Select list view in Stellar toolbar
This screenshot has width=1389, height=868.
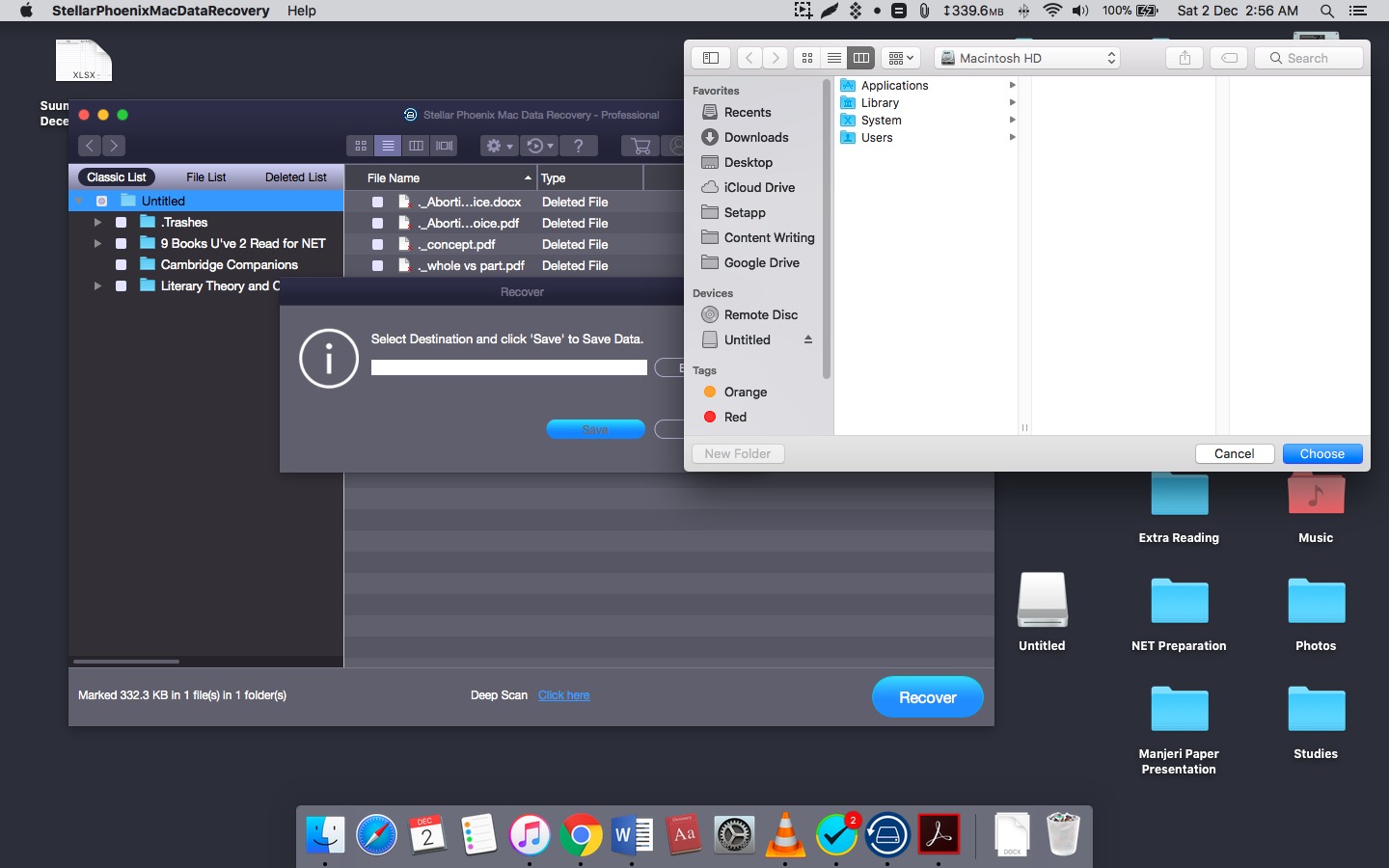pyautogui.click(x=389, y=146)
